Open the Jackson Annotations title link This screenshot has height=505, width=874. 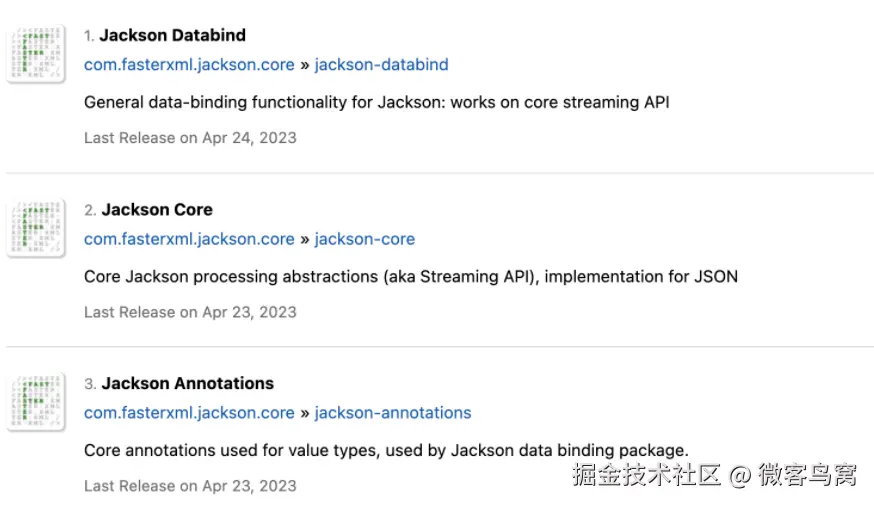(x=187, y=383)
